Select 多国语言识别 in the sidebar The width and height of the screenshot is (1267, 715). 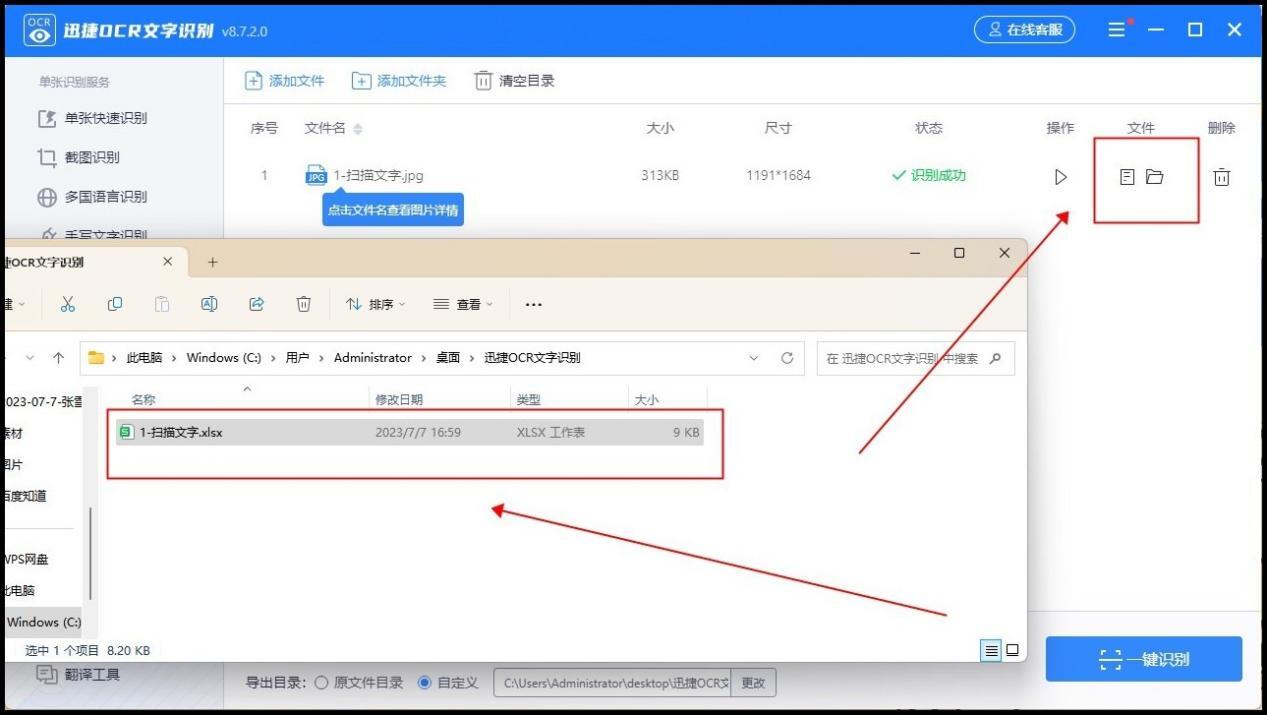pos(92,197)
